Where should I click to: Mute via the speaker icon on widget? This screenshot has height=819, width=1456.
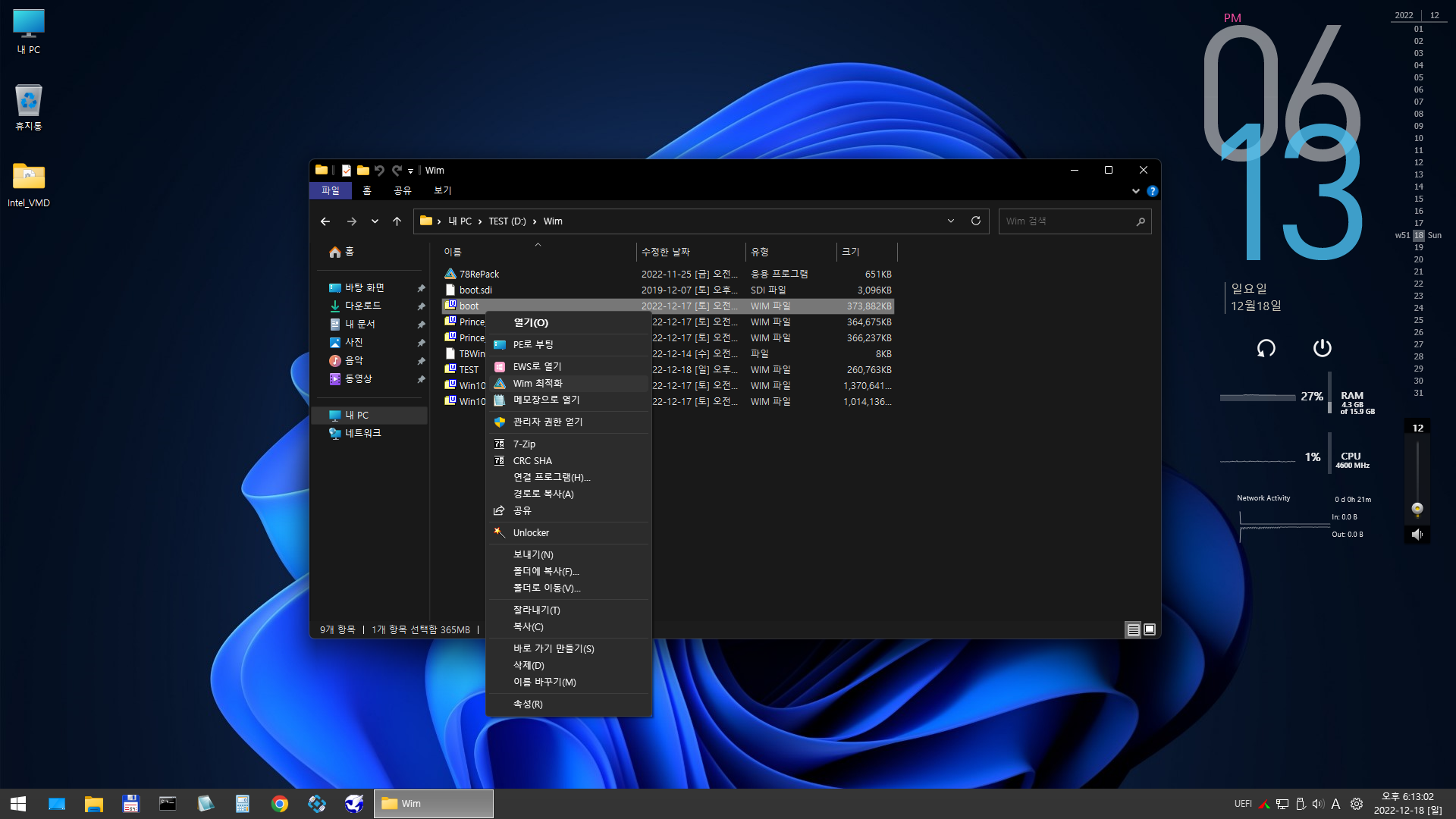1417,535
